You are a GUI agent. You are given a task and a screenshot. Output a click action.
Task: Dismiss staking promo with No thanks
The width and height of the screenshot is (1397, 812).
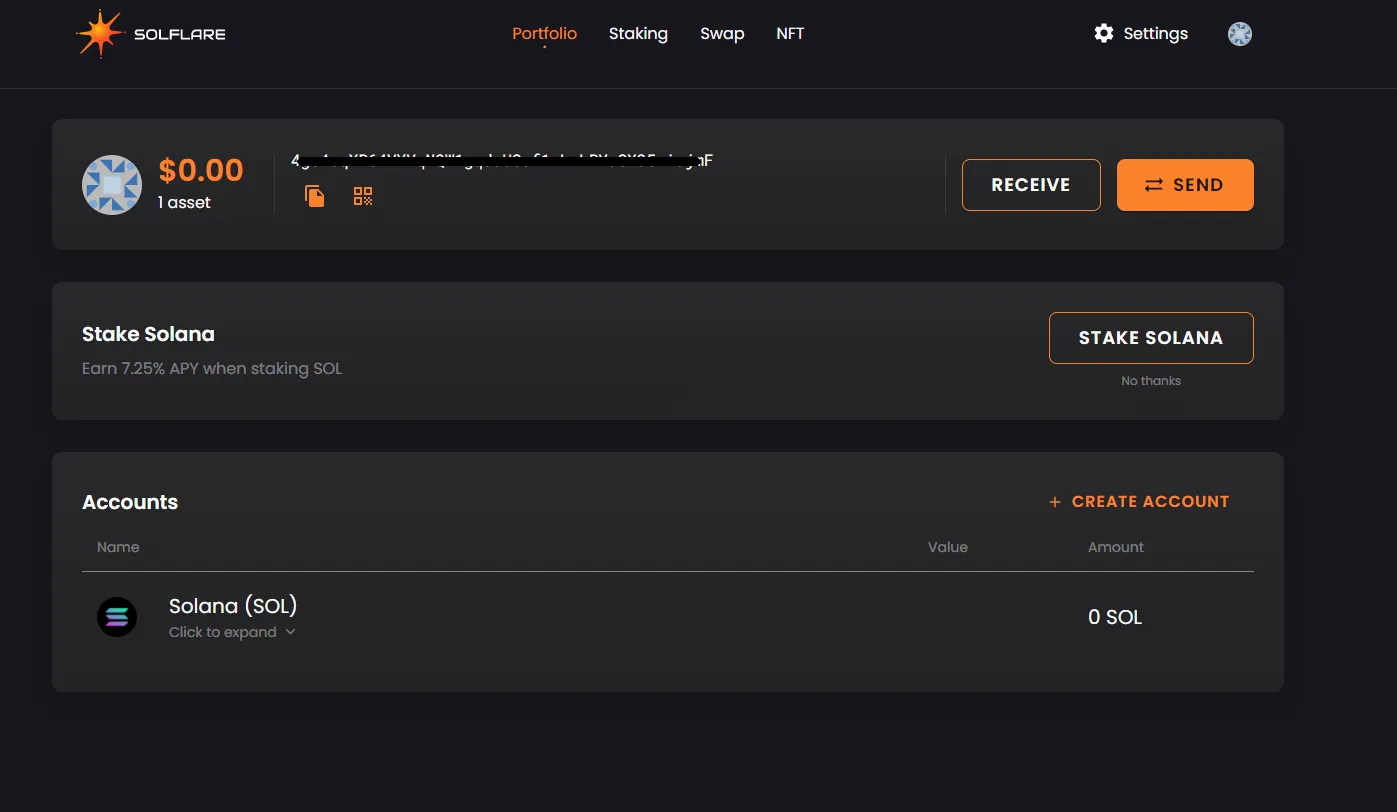(x=1151, y=381)
